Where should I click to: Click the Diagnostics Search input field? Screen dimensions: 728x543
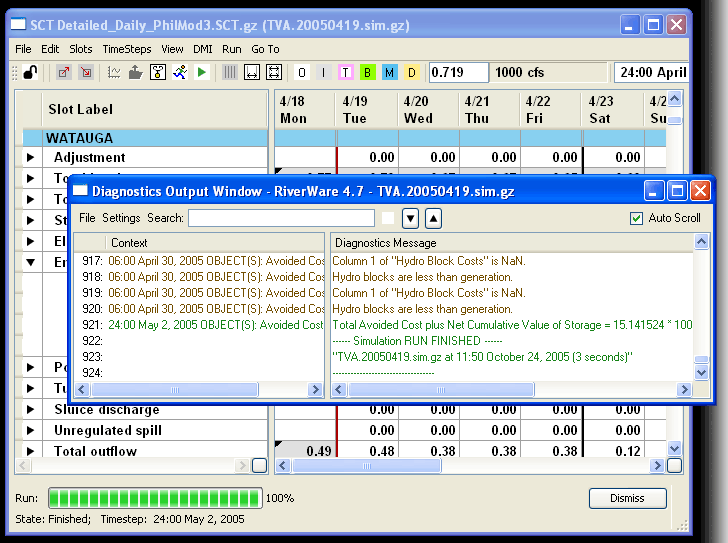pos(281,218)
